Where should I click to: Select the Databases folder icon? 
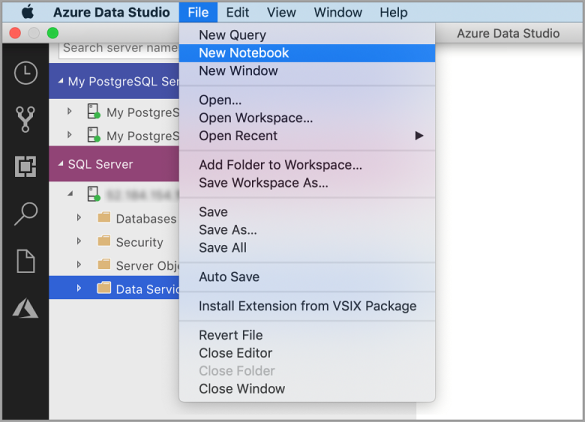(x=104, y=218)
